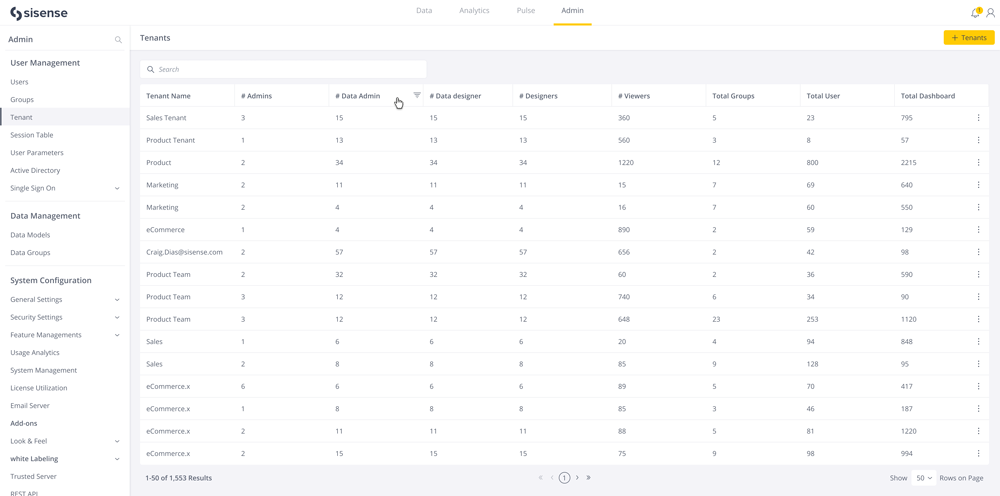1000x496 pixels.
Task: Sort by # Viewers column header
Action: (x=635, y=96)
